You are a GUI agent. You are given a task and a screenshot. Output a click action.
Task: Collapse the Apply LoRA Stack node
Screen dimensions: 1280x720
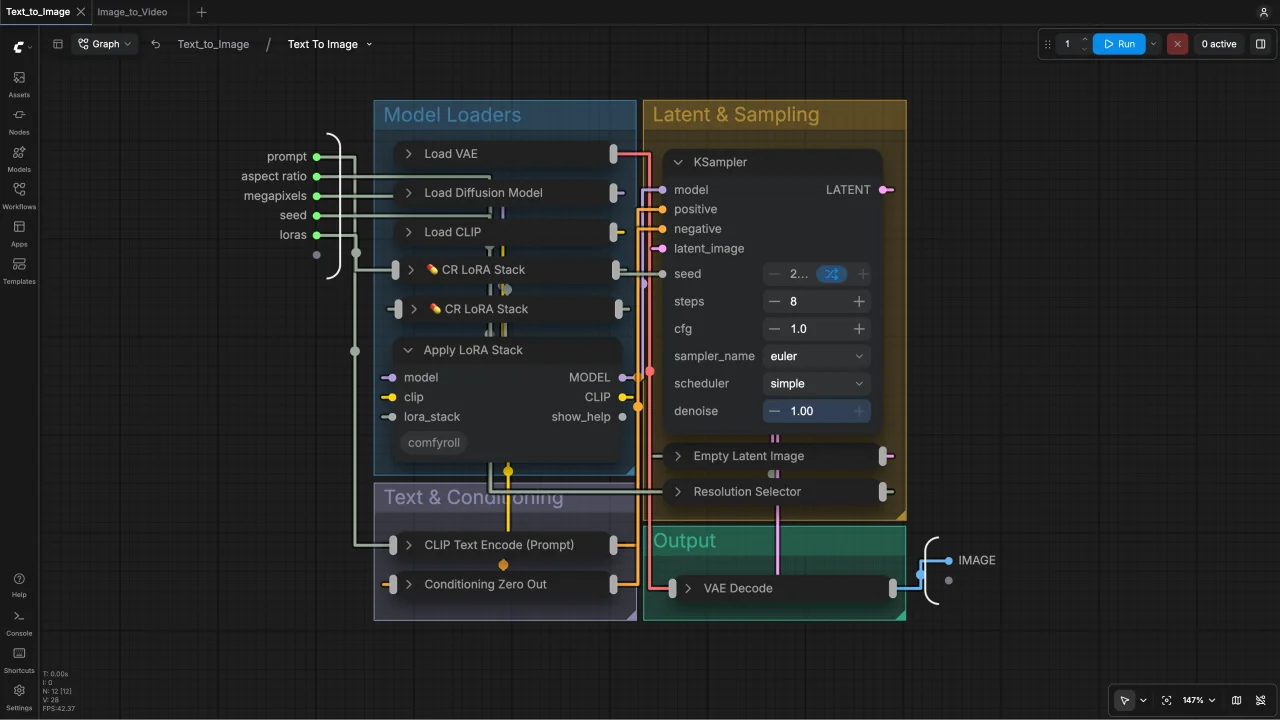[408, 350]
